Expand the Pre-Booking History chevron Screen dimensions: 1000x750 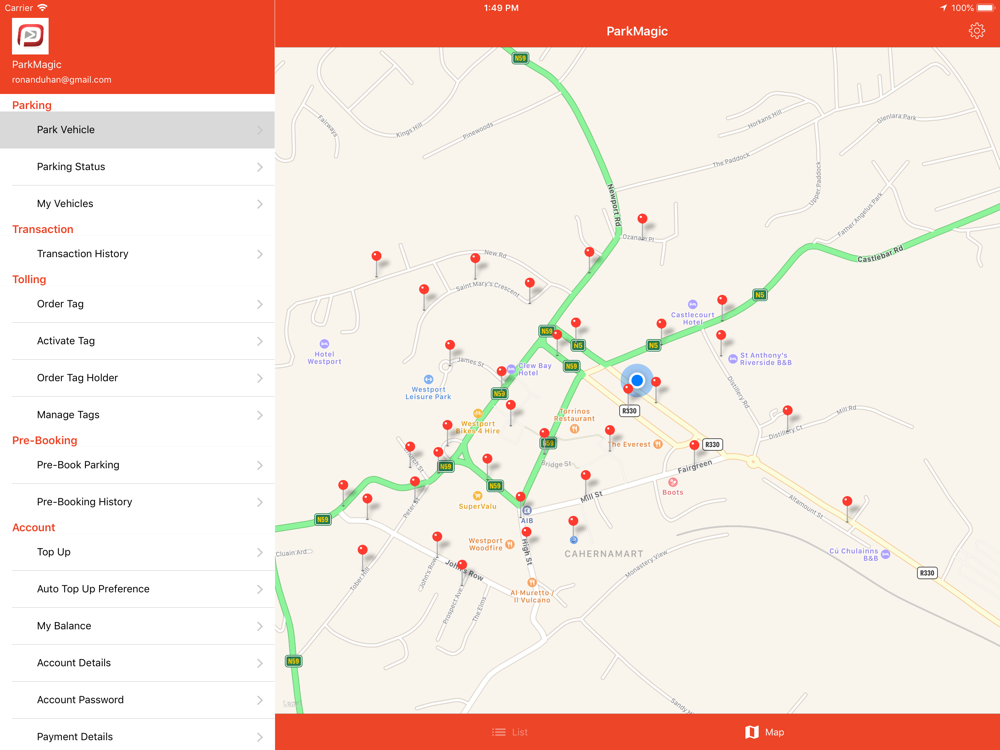260,502
